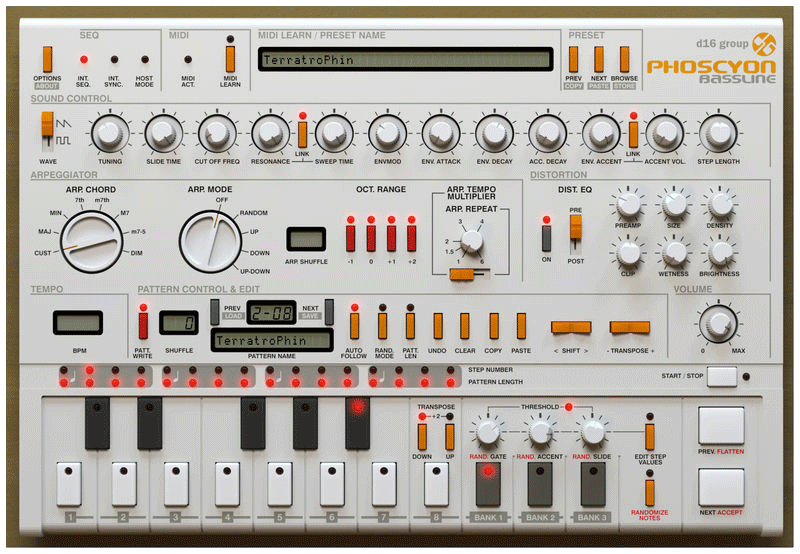
Task: Toggle octave range -1 switch
Action: pos(351,238)
